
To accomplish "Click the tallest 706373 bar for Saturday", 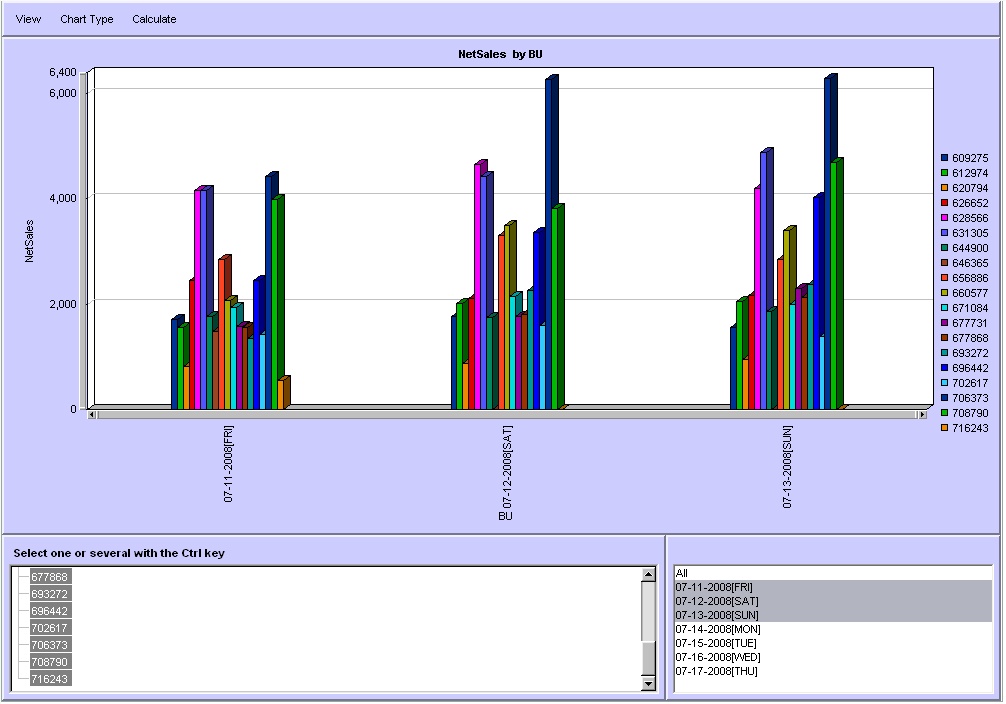I will point(550,240).
